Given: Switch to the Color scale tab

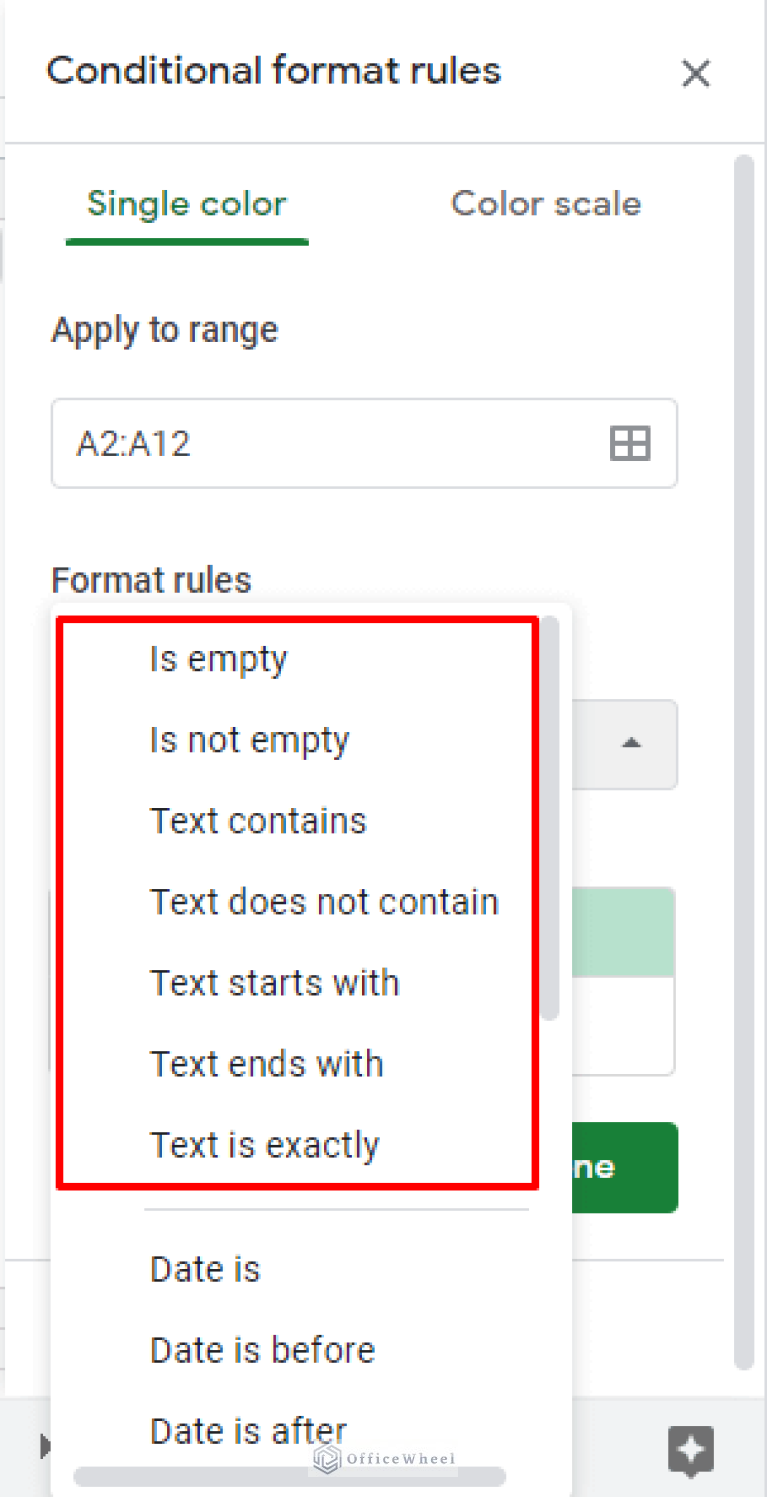Looking at the screenshot, I should pyautogui.click(x=545, y=204).
